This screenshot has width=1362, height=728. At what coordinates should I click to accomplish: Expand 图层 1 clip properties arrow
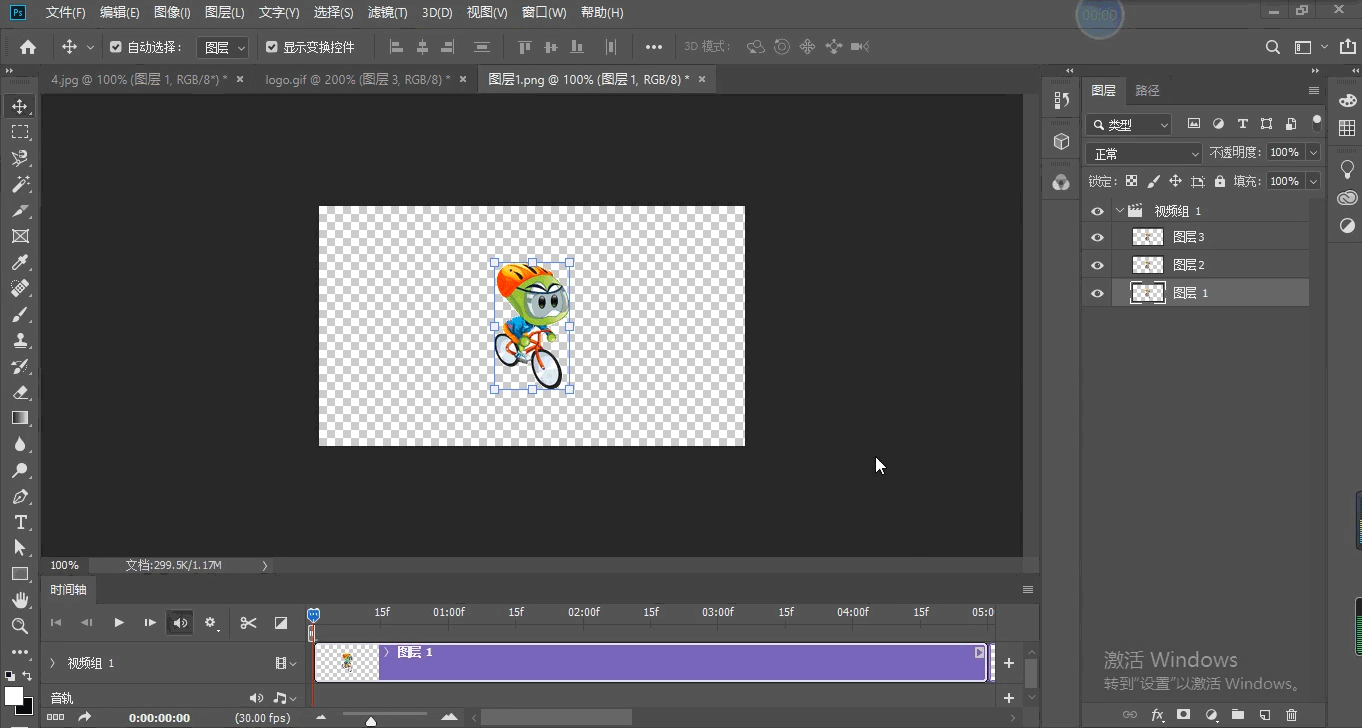pos(387,652)
